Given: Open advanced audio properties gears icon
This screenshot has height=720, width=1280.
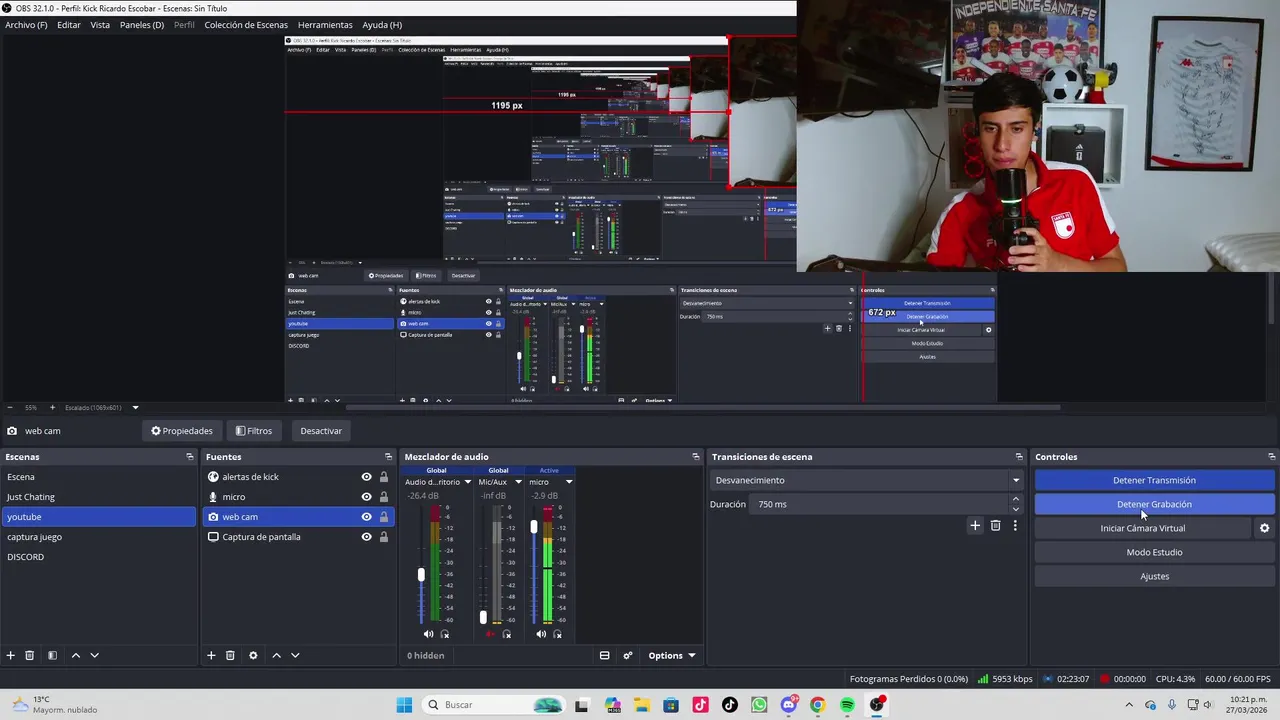Looking at the screenshot, I should click(x=628, y=655).
